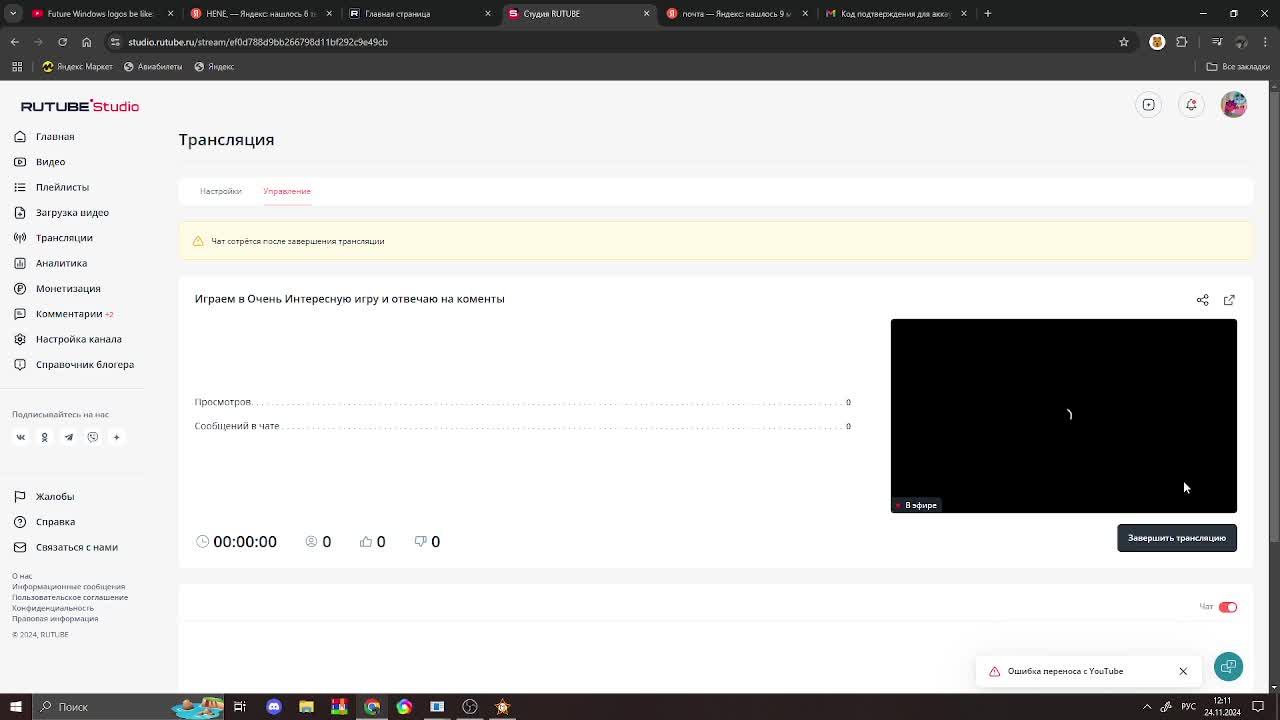The width and height of the screenshot is (1280, 720).
Task: Toggle the chat switch off
Action: click(x=1228, y=607)
